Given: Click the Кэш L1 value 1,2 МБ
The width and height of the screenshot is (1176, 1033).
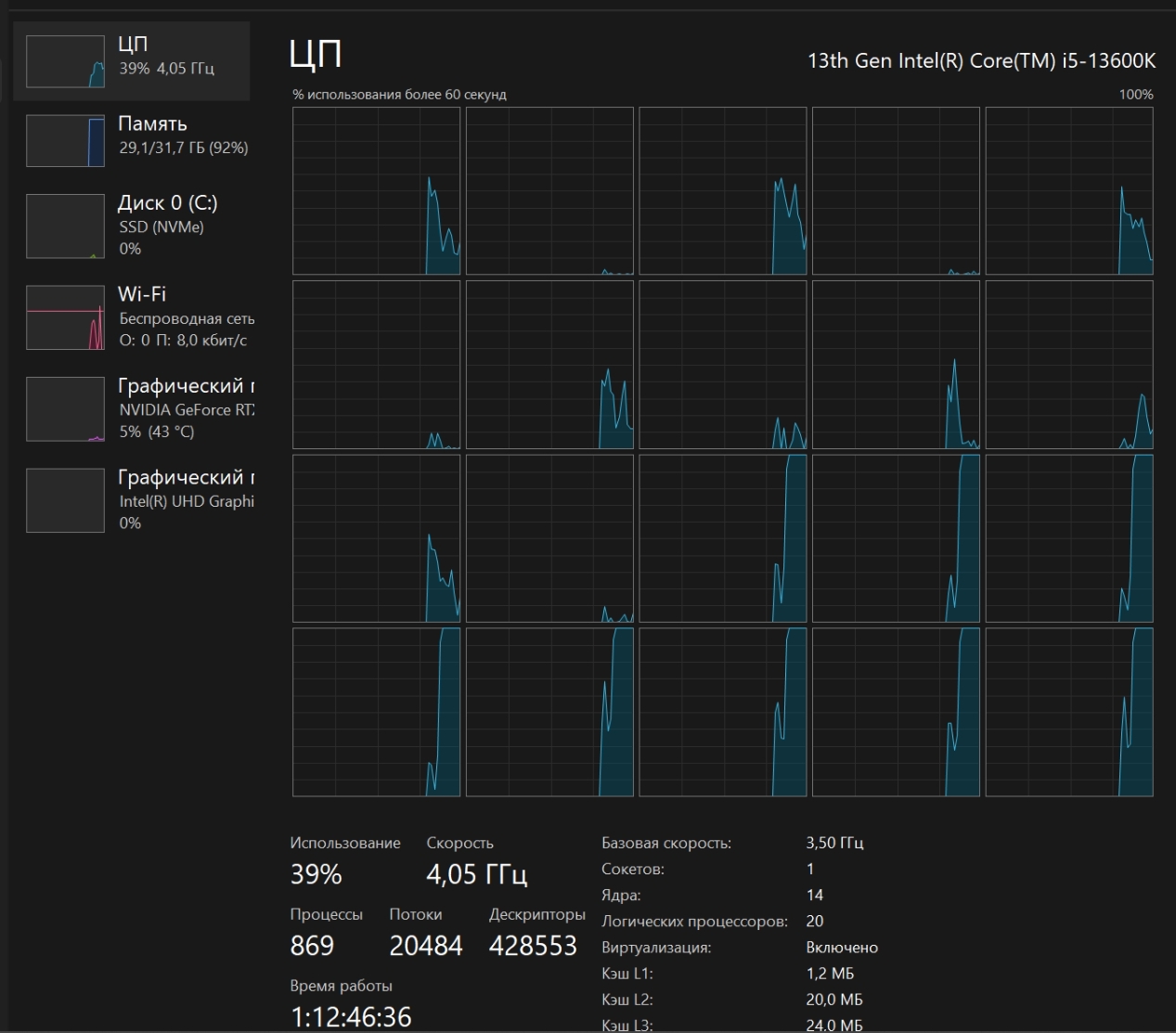Looking at the screenshot, I should (830, 974).
